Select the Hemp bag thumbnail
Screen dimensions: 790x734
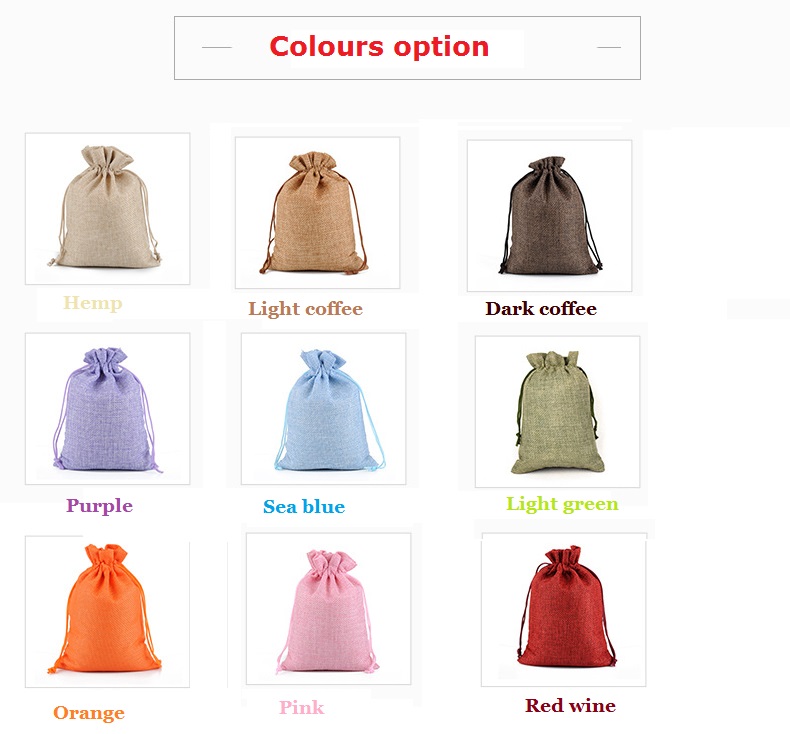pos(107,209)
